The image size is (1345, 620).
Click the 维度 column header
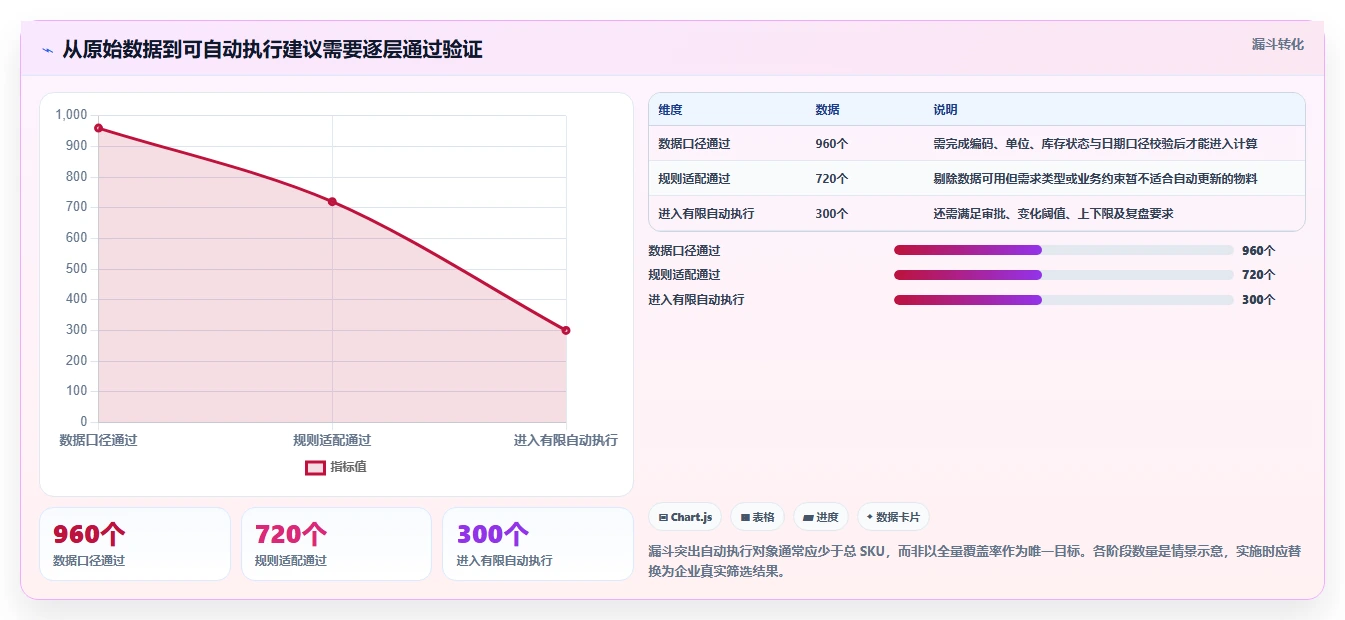pyautogui.click(x=670, y=110)
